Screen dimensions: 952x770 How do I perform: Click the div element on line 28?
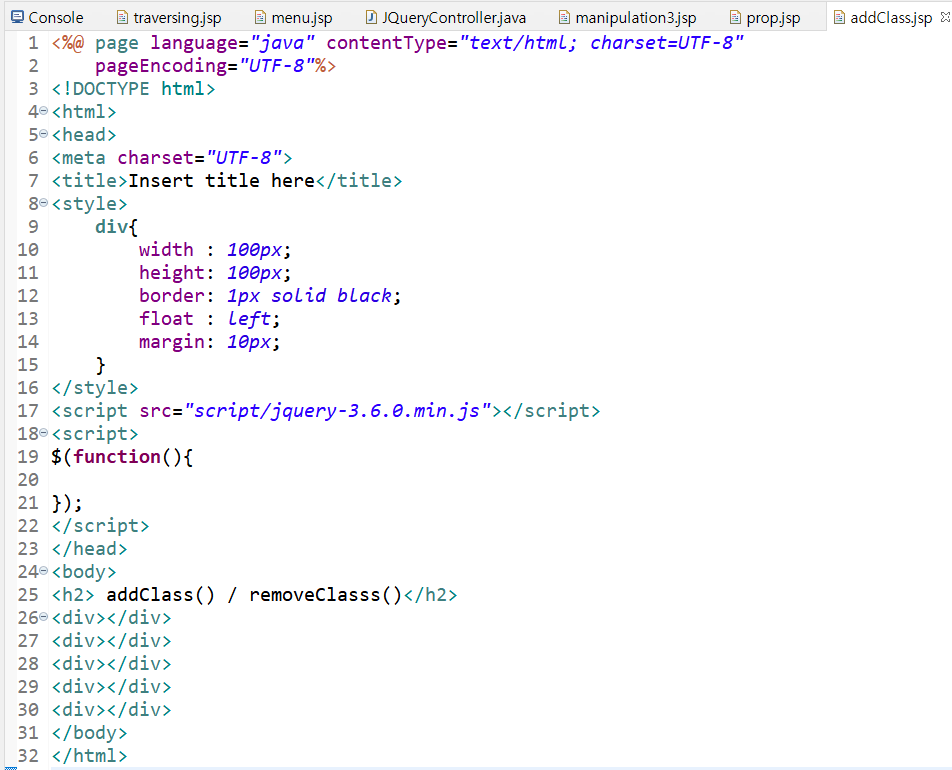112,664
